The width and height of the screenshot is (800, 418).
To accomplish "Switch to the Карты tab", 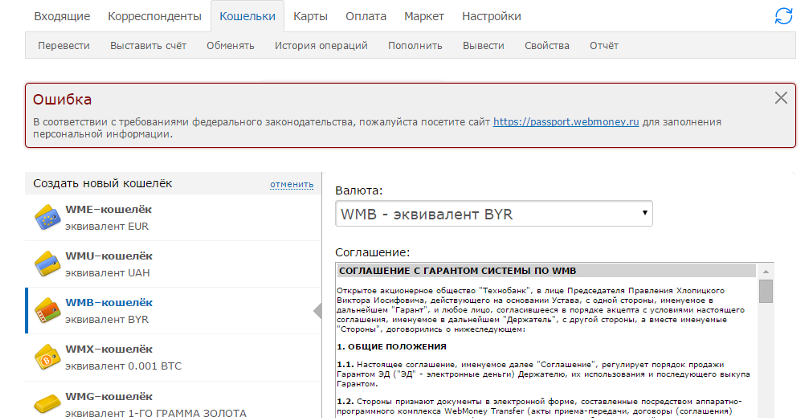I will pyautogui.click(x=310, y=16).
